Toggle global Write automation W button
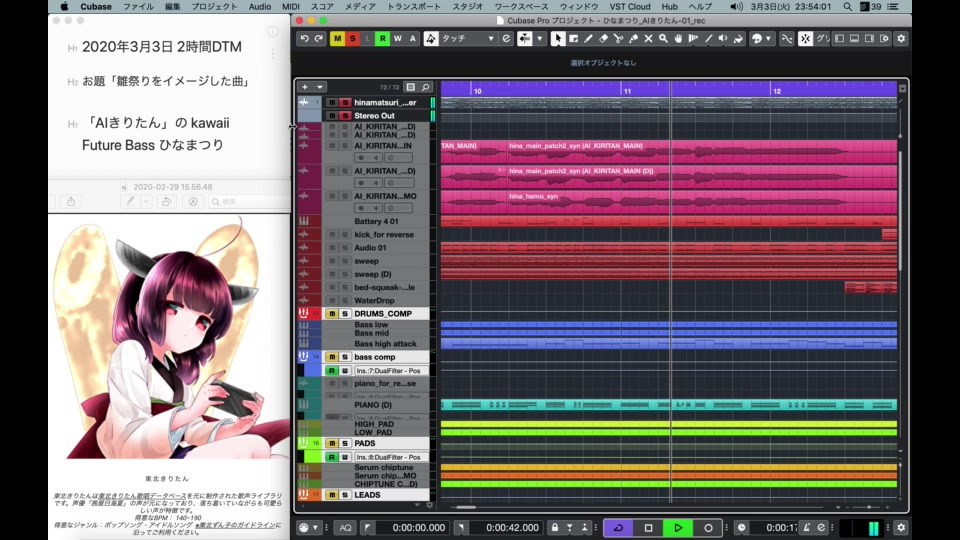The image size is (960, 540). tap(397, 39)
